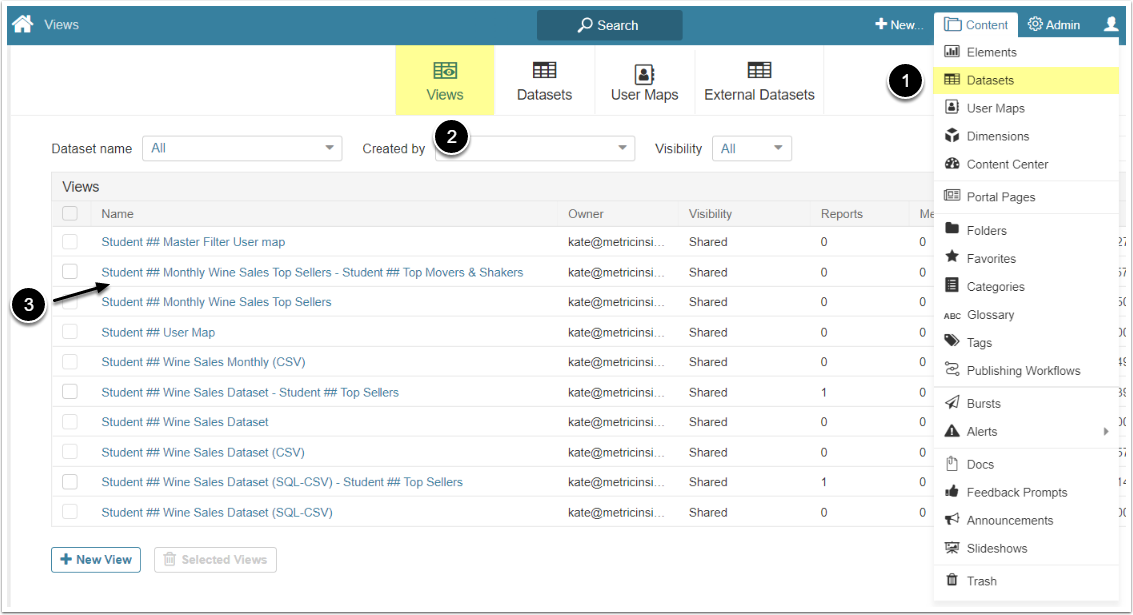Tick checkbox for Student ## User Map
The height and width of the screenshot is (615, 1133).
[70, 332]
